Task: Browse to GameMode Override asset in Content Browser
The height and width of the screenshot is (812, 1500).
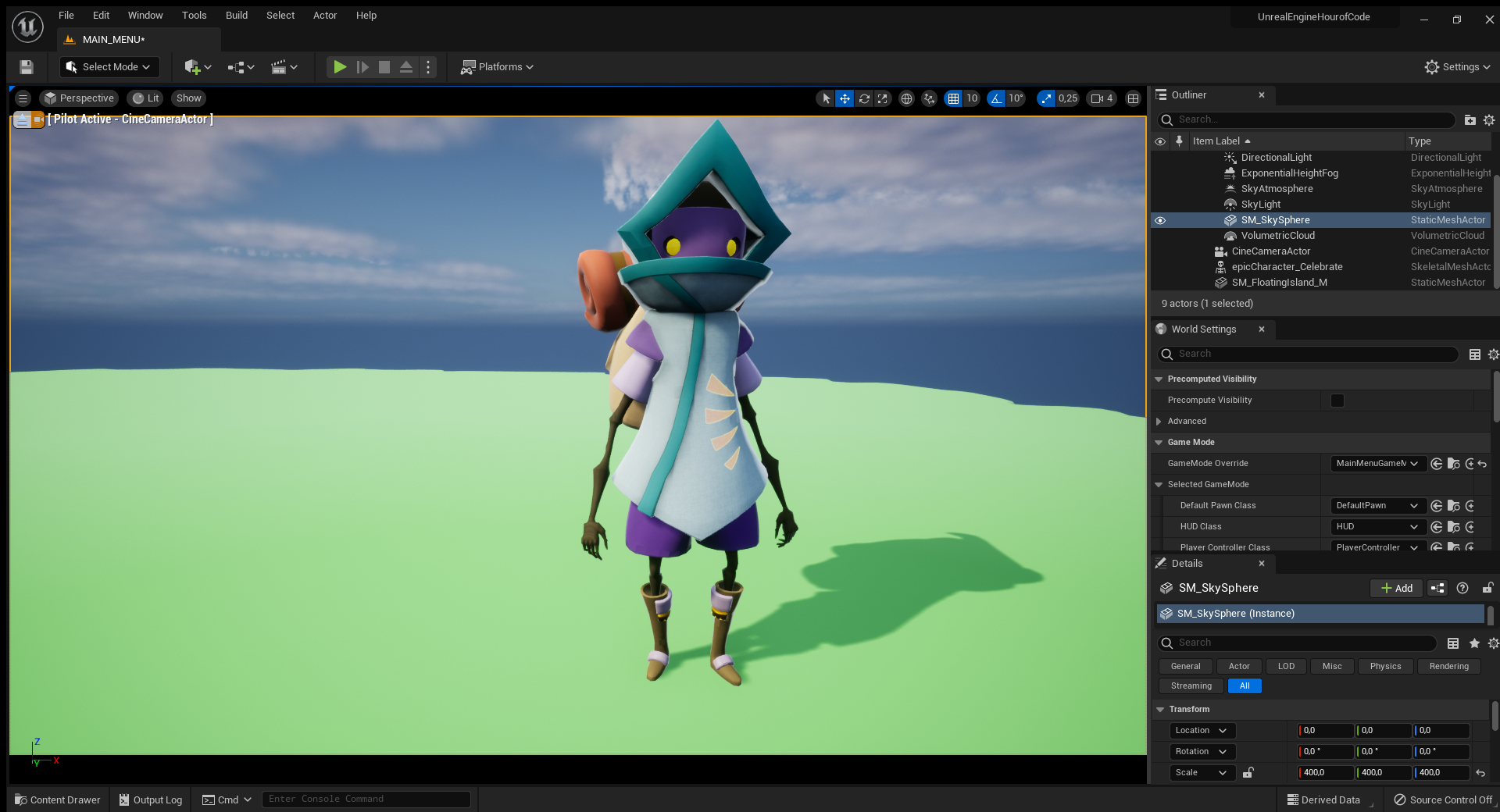Action: click(1453, 464)
